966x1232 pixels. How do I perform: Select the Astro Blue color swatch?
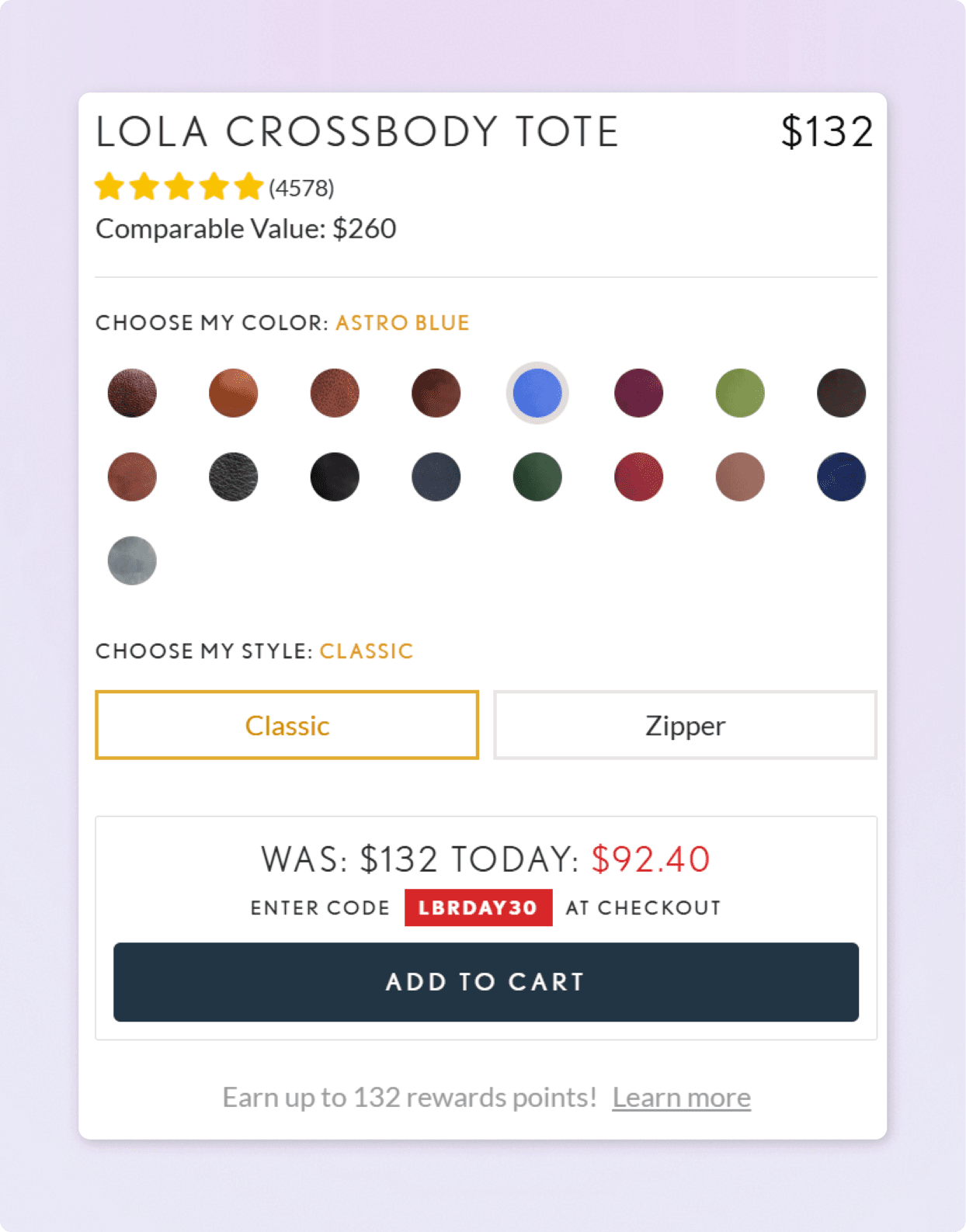tap(537, 393)
